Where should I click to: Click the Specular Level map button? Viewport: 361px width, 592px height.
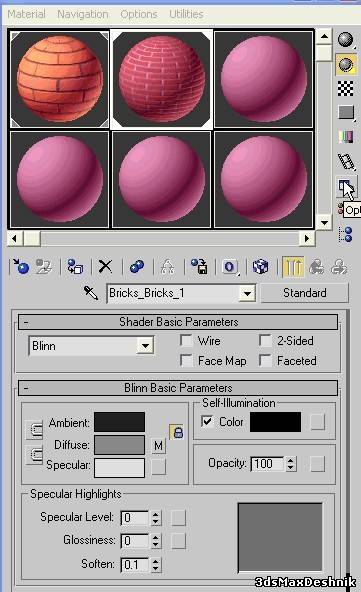point(178,518)
